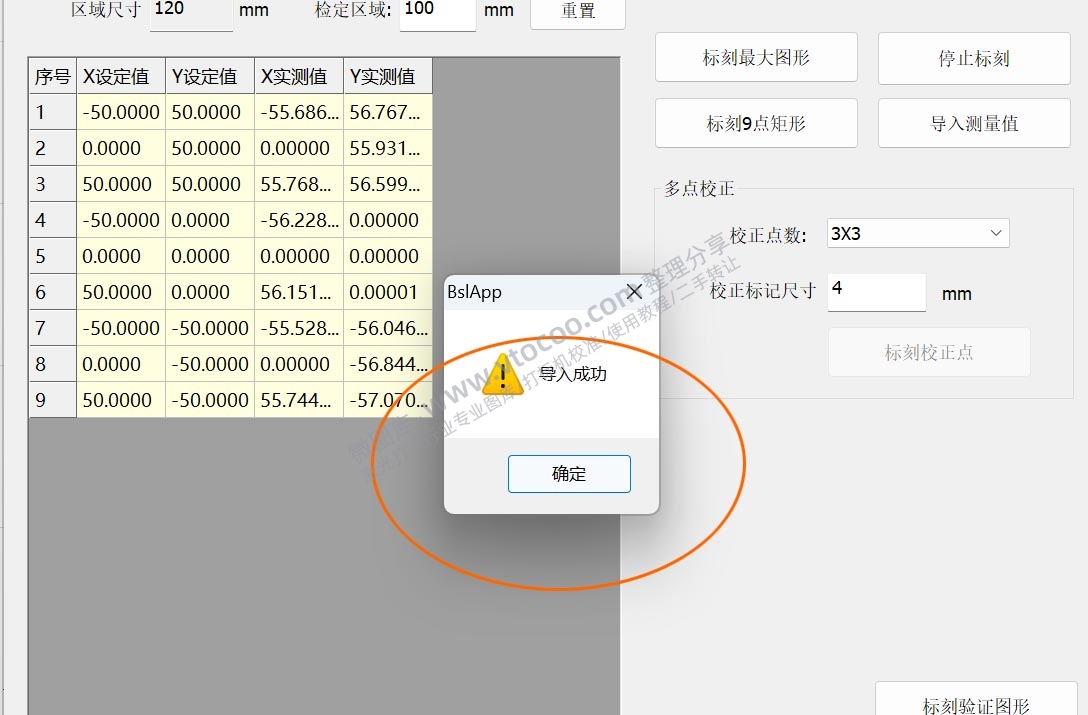Click the 标刻校正点 button
Viewport: 1088px width, 715px height.
928,352
